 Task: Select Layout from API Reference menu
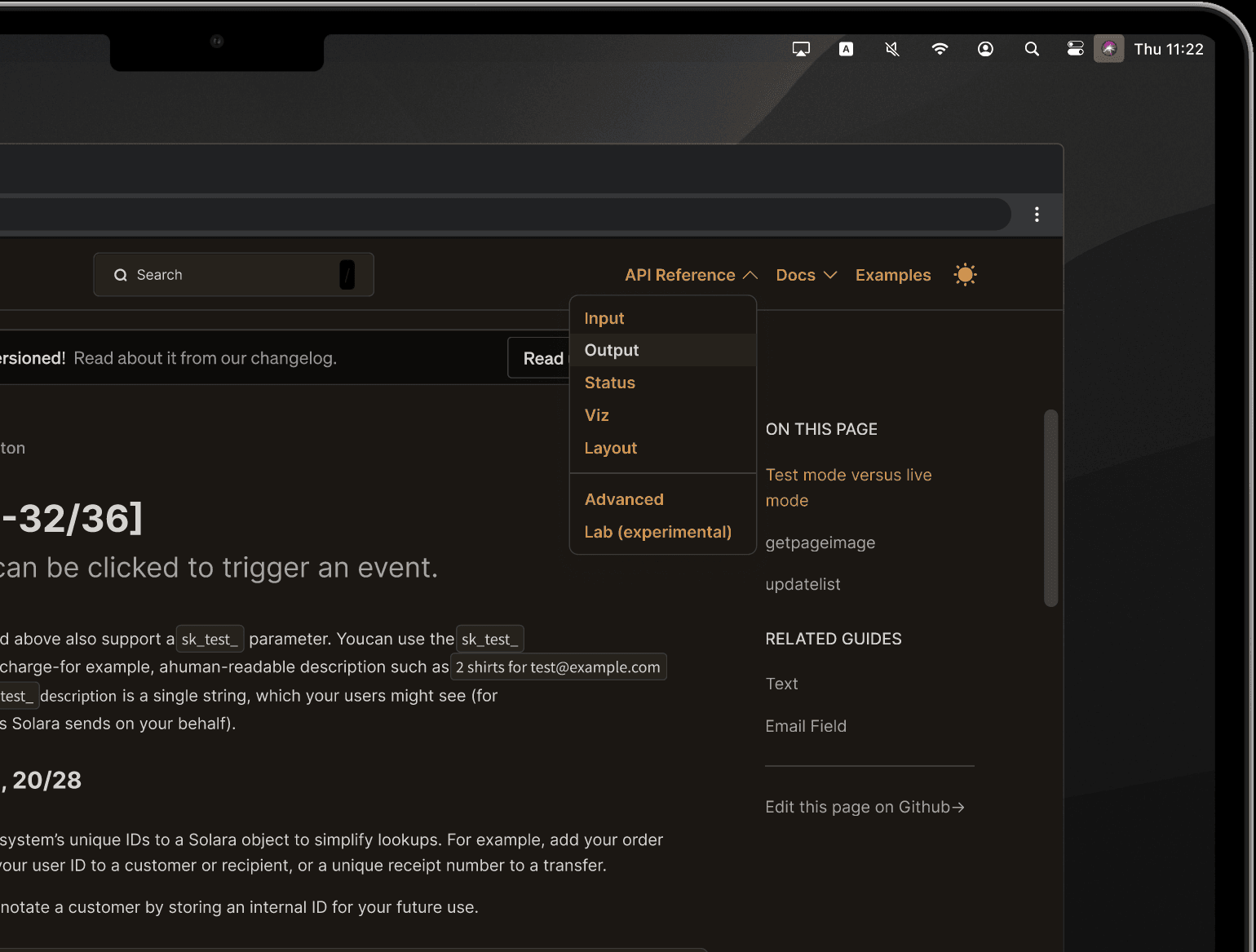point(663,448)
